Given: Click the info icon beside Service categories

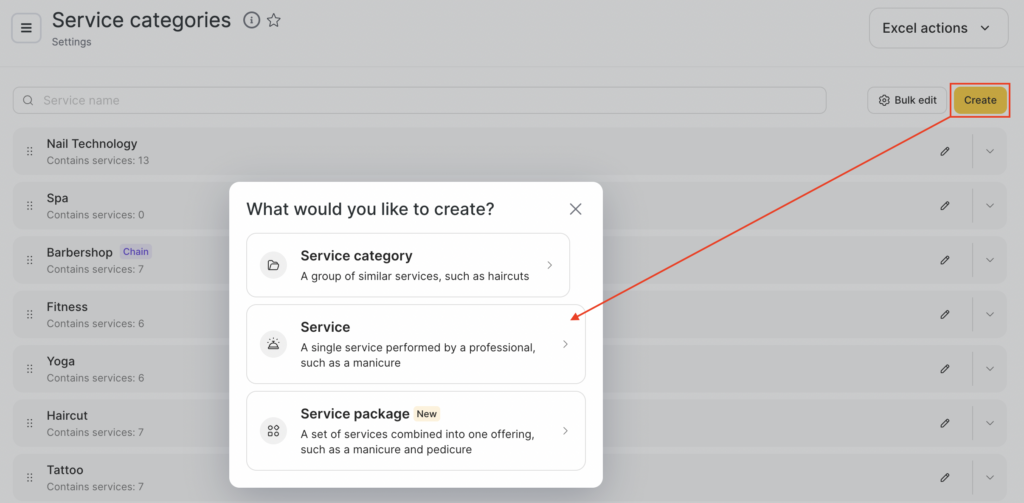Looking at the screenshot, I should coord(252,20).
